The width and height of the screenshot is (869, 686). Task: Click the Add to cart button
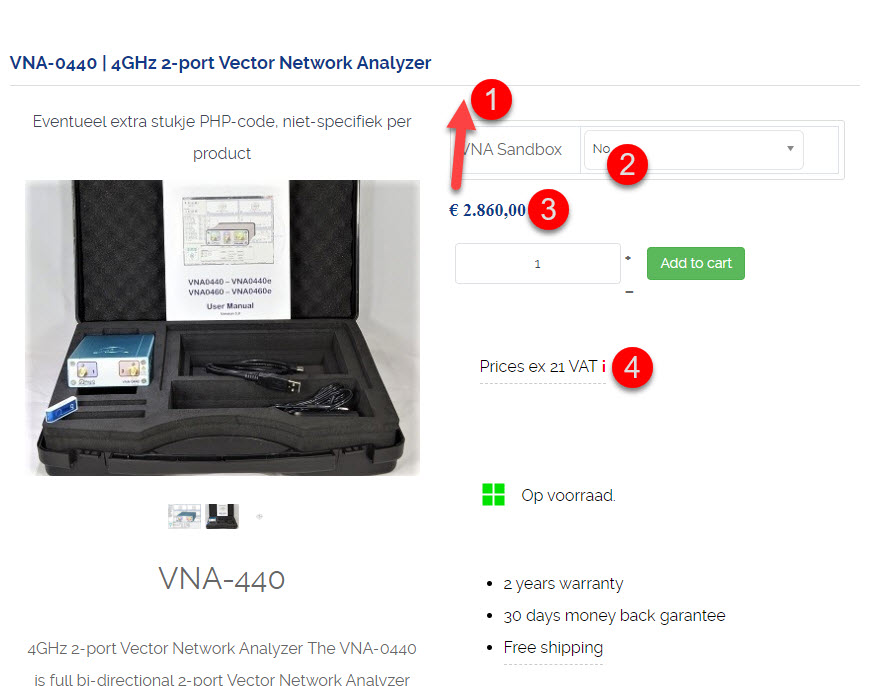tap(696, 263)
